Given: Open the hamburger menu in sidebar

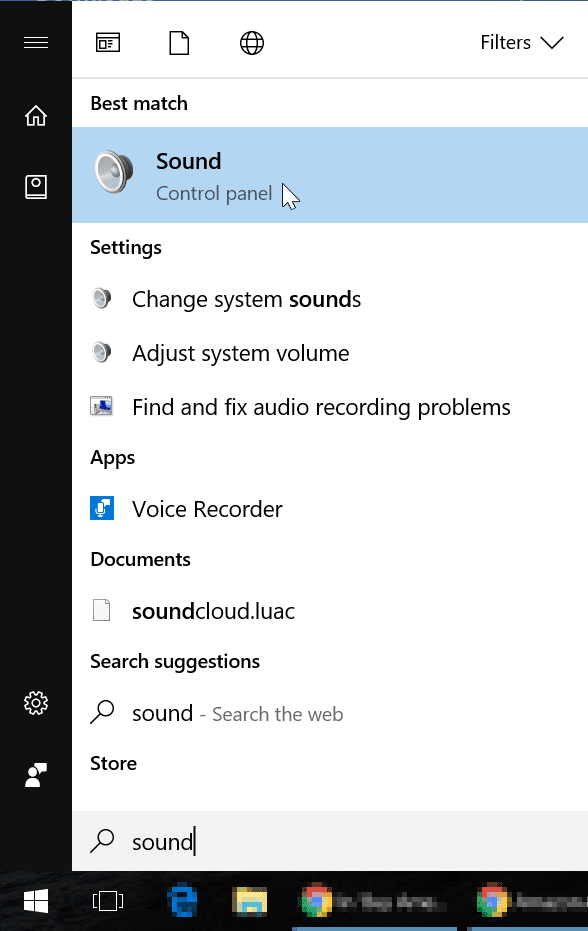Looking at the screenshot, I should tap(36, 42).
